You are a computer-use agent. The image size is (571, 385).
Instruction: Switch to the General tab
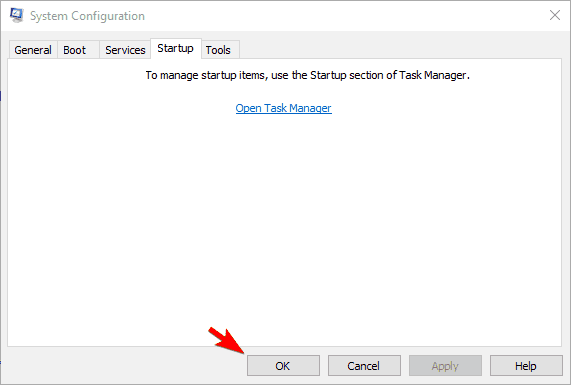tap(33, 50)
